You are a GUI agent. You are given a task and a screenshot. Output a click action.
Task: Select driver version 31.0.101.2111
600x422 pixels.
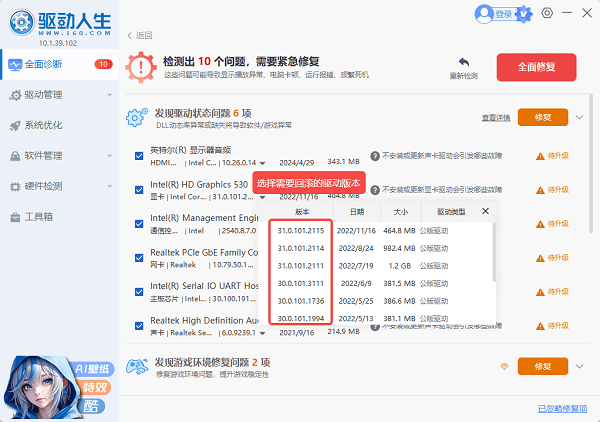tap(301, 266)
